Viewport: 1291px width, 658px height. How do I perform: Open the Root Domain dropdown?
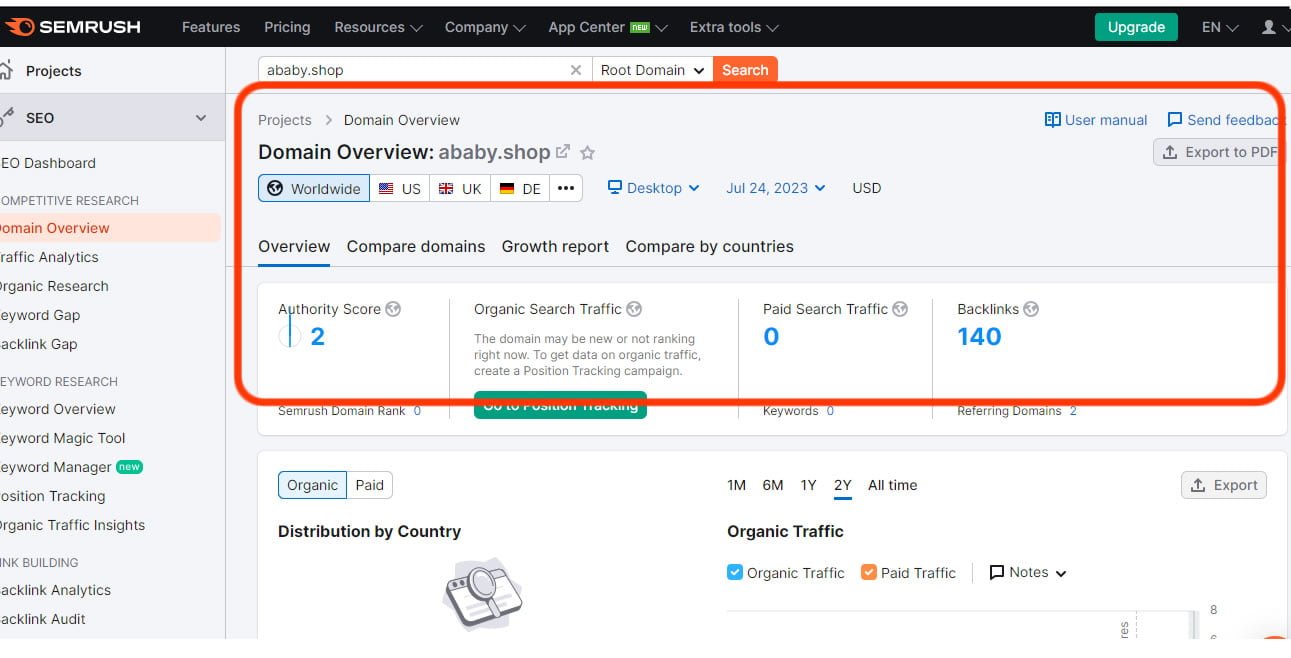(652, 70)
